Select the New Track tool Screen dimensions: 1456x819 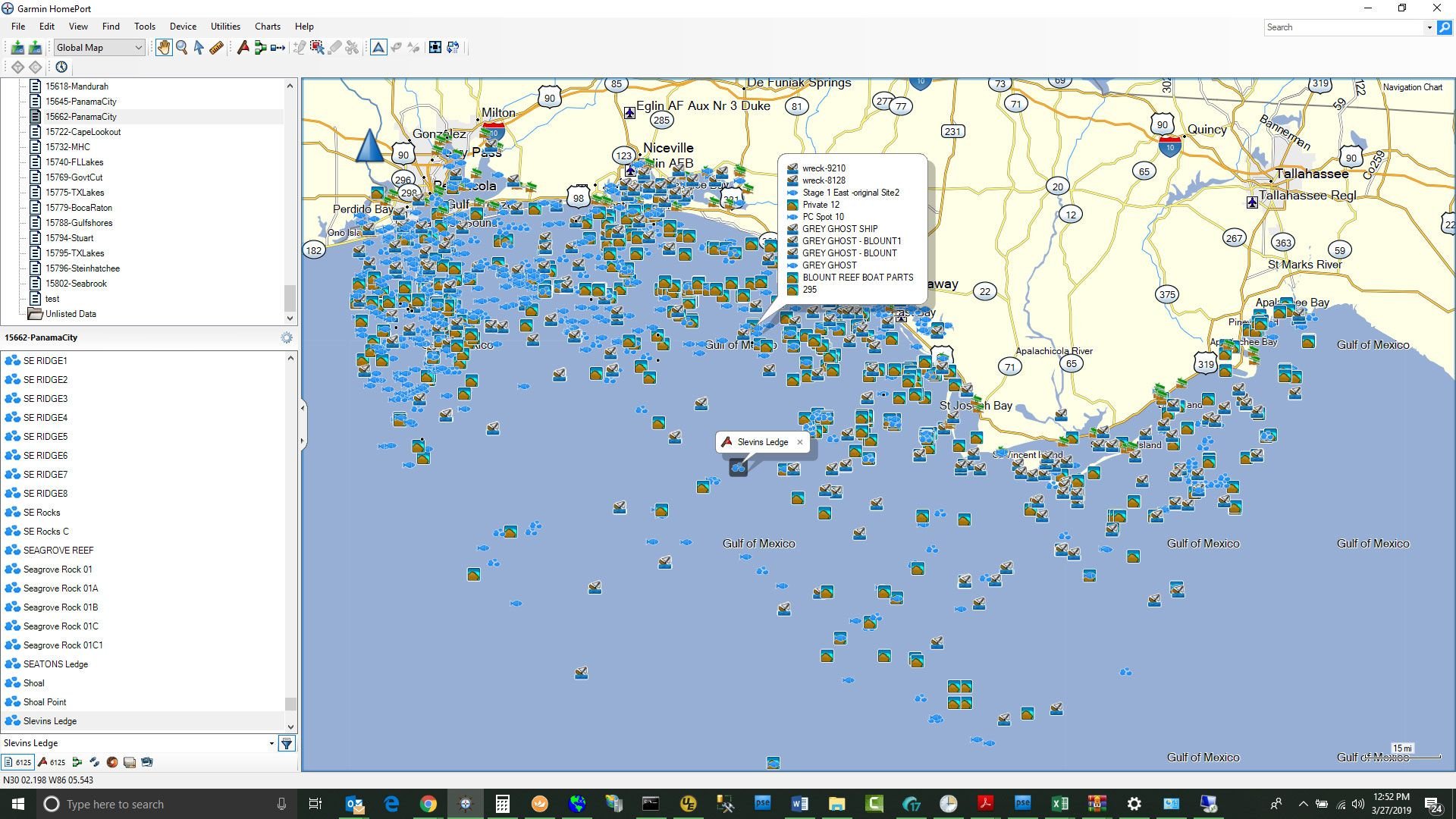click(278, 48)
